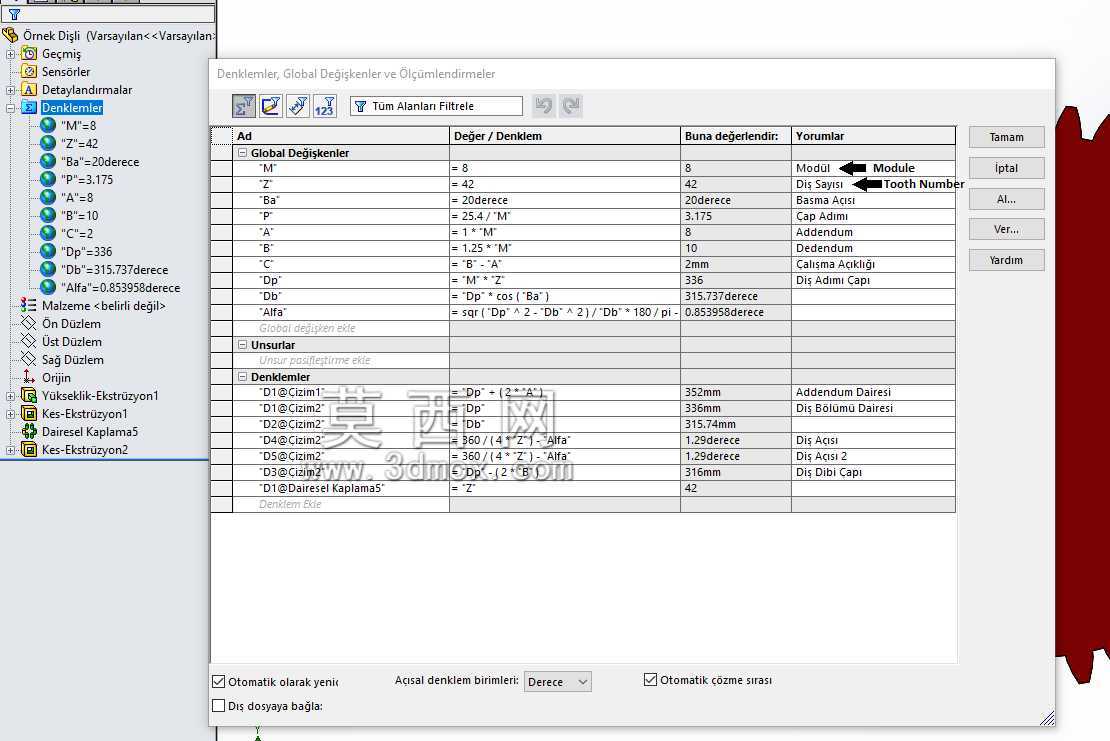This screenshot has width=1110, height=741.
Task: Click the Unsur pasifleştirme ekle row
Action: pos(341,360)
